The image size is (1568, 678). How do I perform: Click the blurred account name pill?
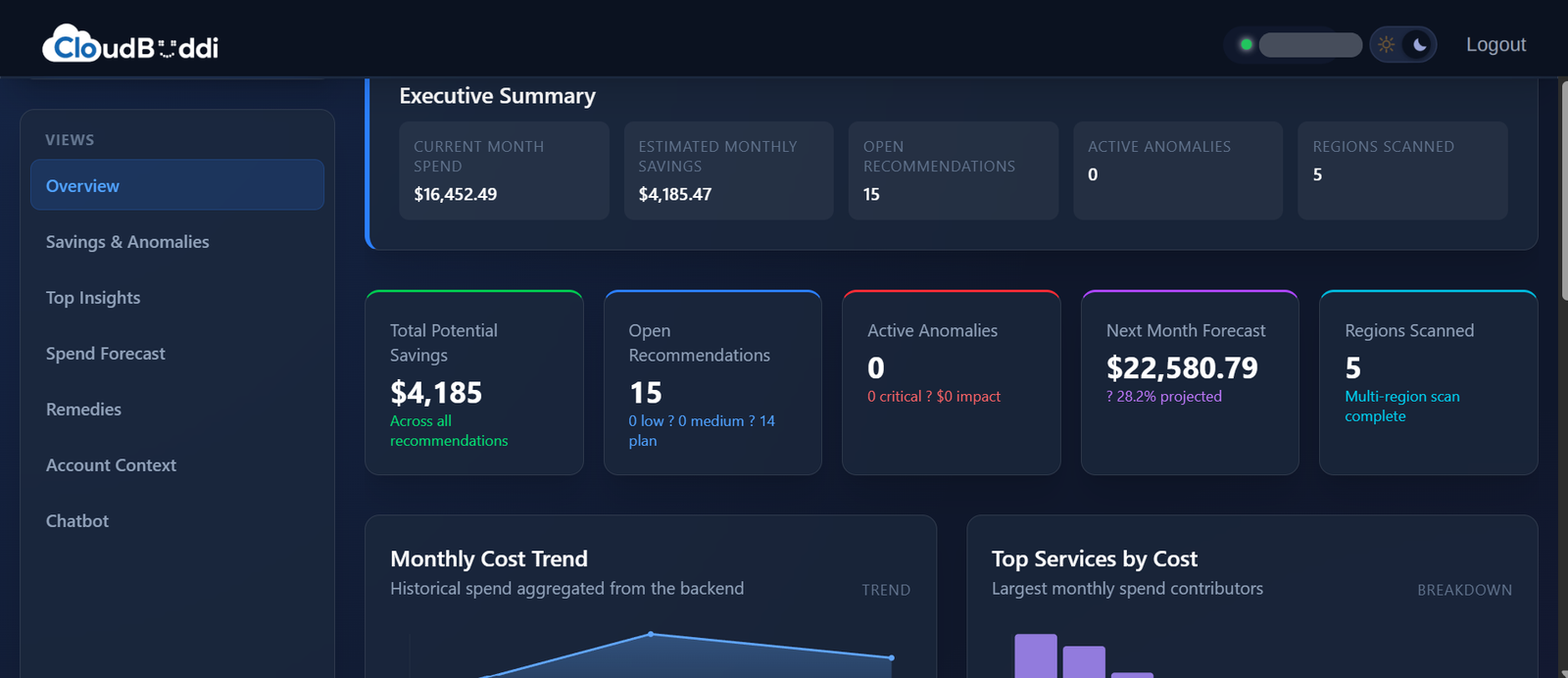tap(1310, 45)
